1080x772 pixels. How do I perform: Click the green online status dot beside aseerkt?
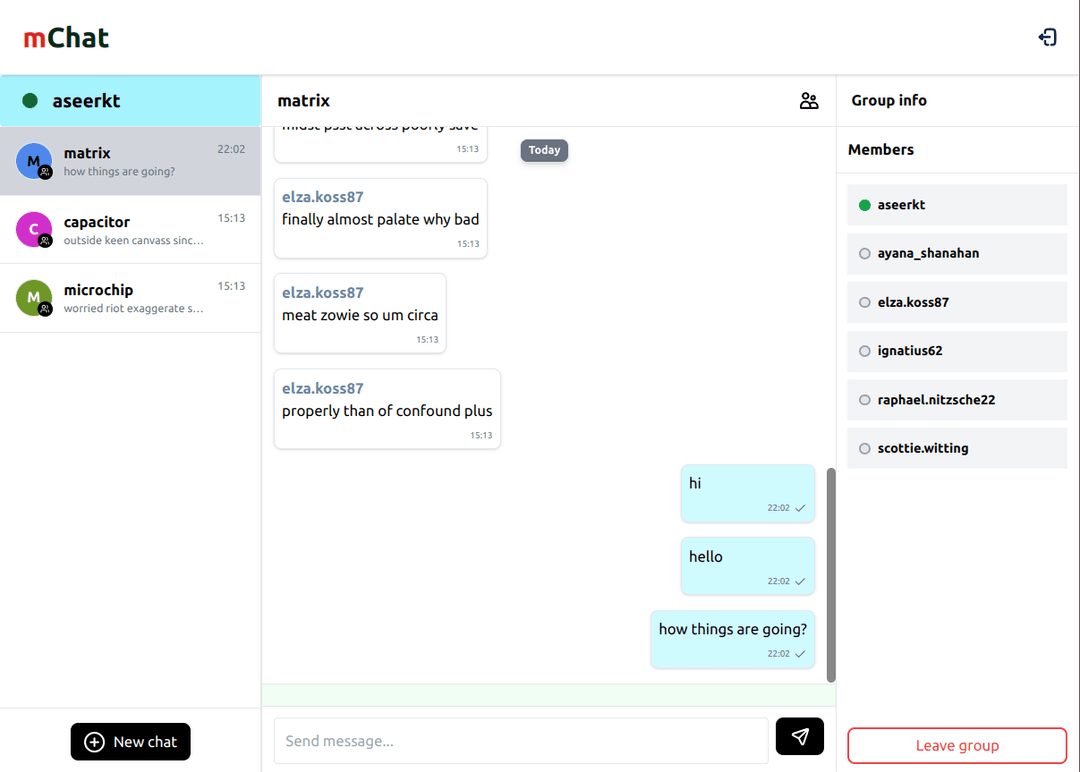pyautogui.click(x=30, y=101)
